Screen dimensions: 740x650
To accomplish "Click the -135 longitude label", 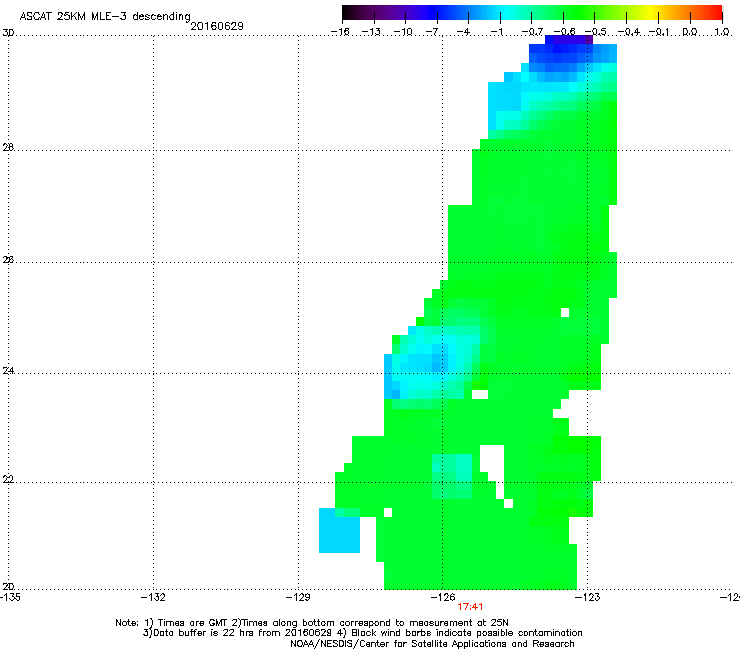I will (10, 597).
